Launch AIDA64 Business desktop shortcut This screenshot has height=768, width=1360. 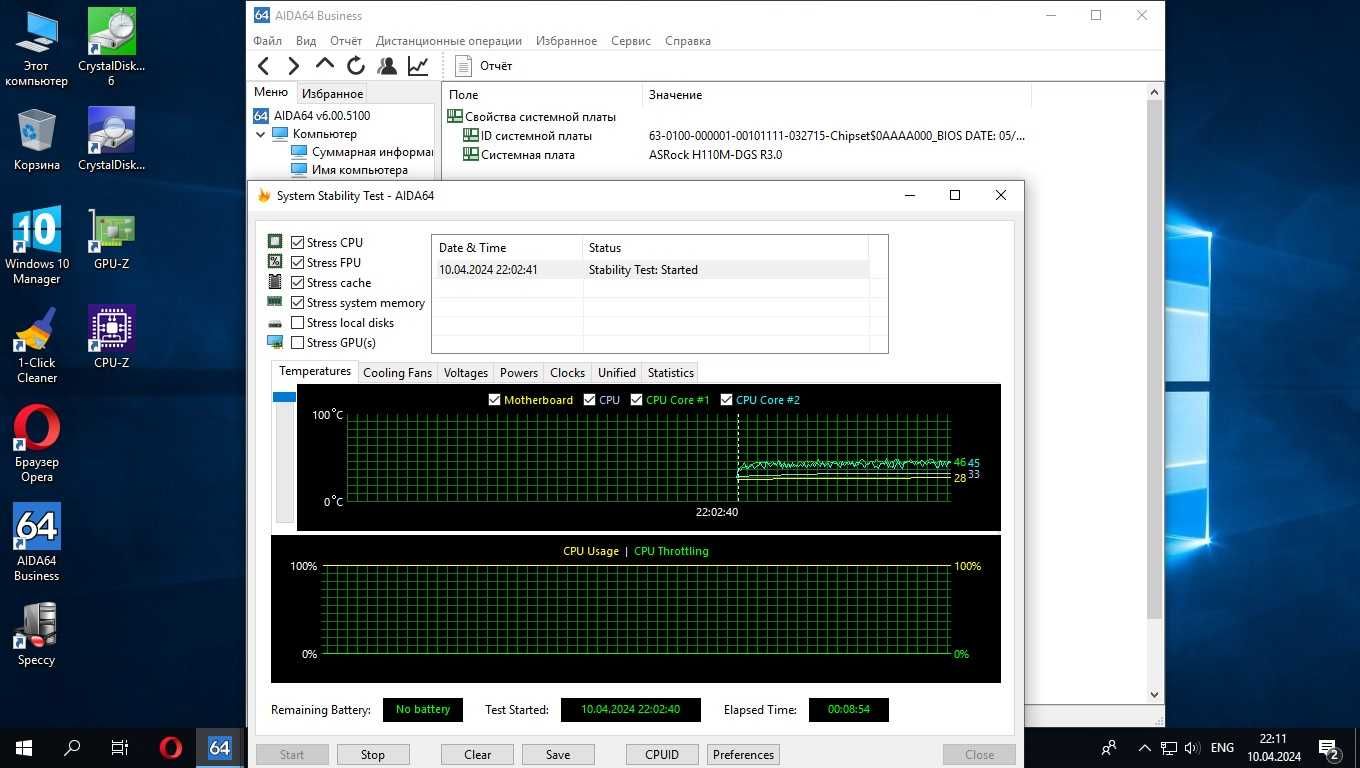pyautogui.click(x=36, y=542)
